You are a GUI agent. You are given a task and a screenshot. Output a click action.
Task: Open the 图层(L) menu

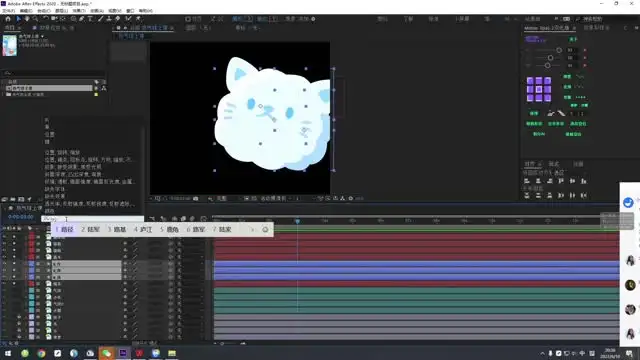[x=62, y=11]
